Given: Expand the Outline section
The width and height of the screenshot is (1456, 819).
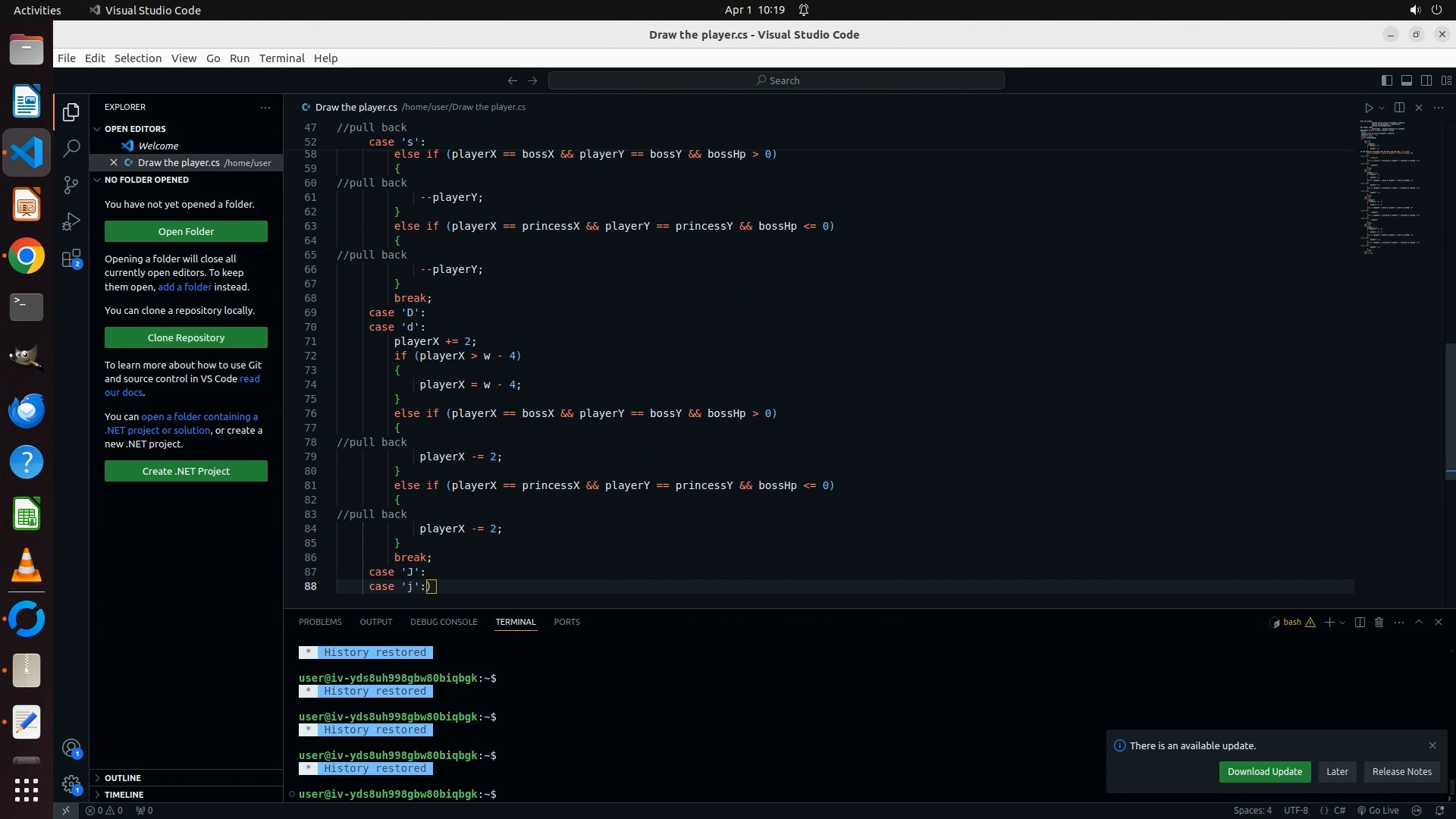Looking at the screenshot, I should point(123,778).
